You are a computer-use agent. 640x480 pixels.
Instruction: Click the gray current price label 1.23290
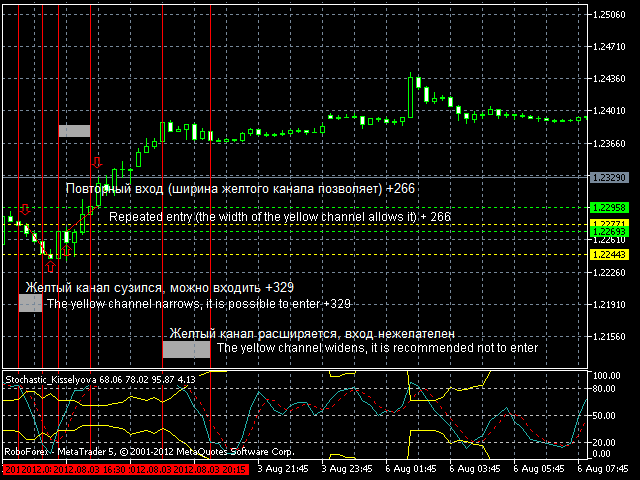point(609,178)
